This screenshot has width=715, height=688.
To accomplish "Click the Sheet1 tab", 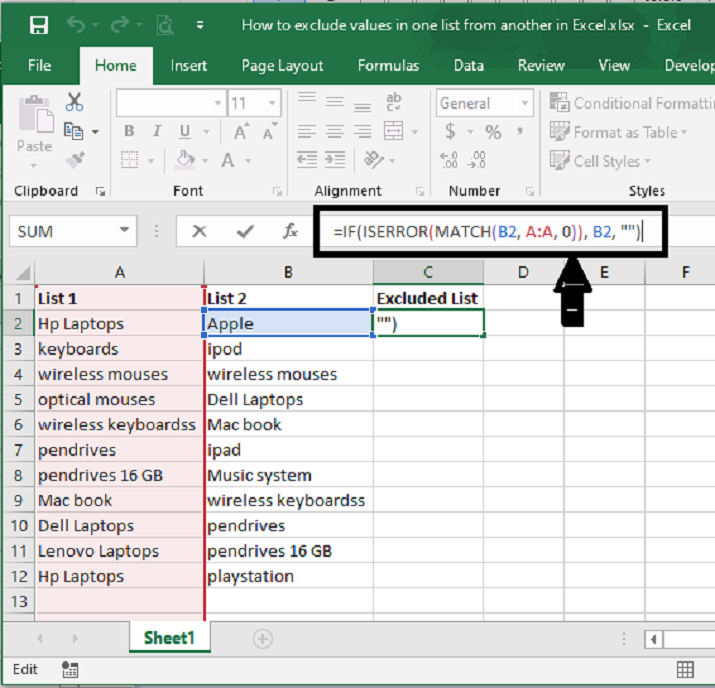I will [169, 638].
